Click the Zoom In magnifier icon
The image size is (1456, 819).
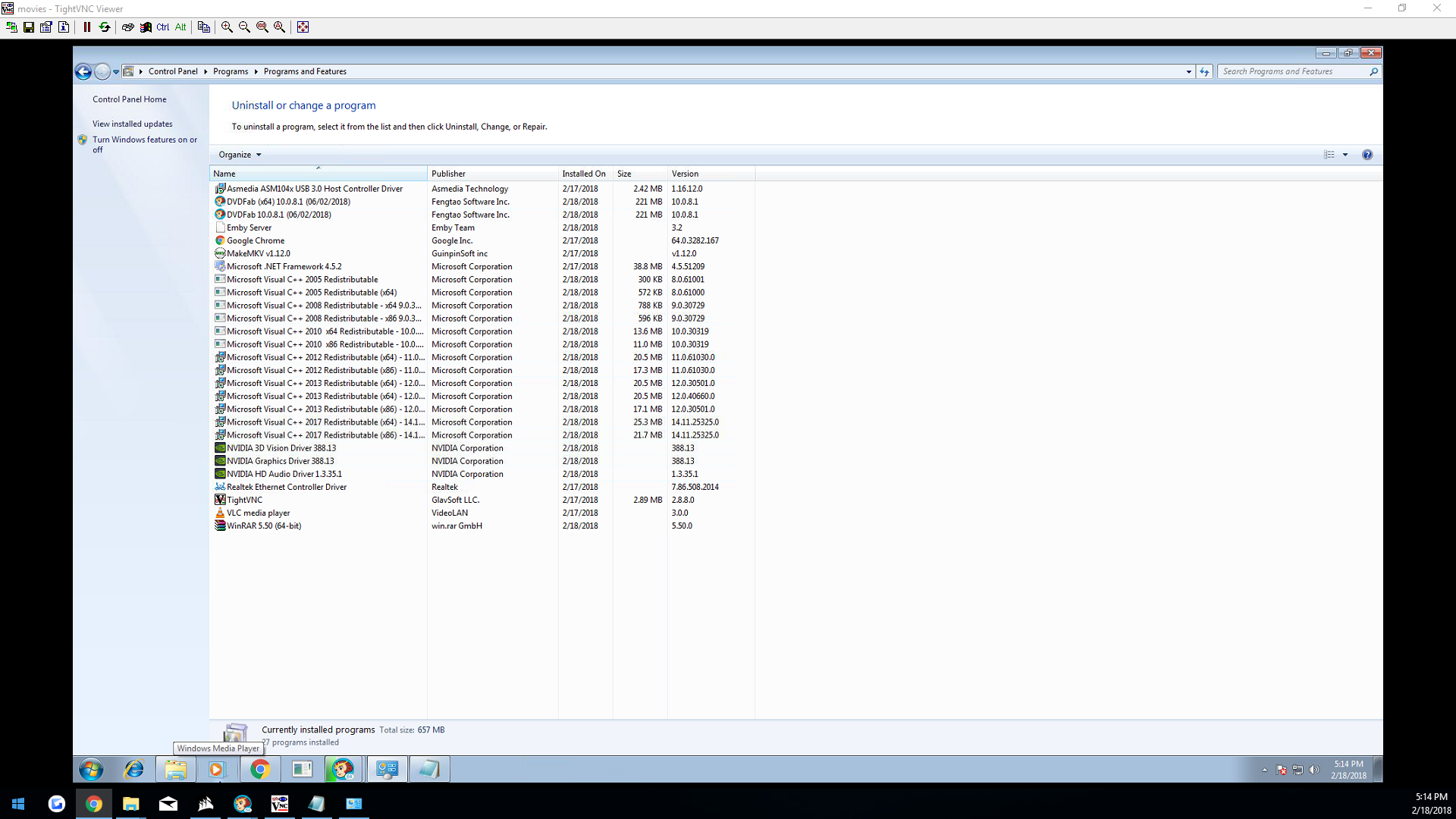pos(227,27)
